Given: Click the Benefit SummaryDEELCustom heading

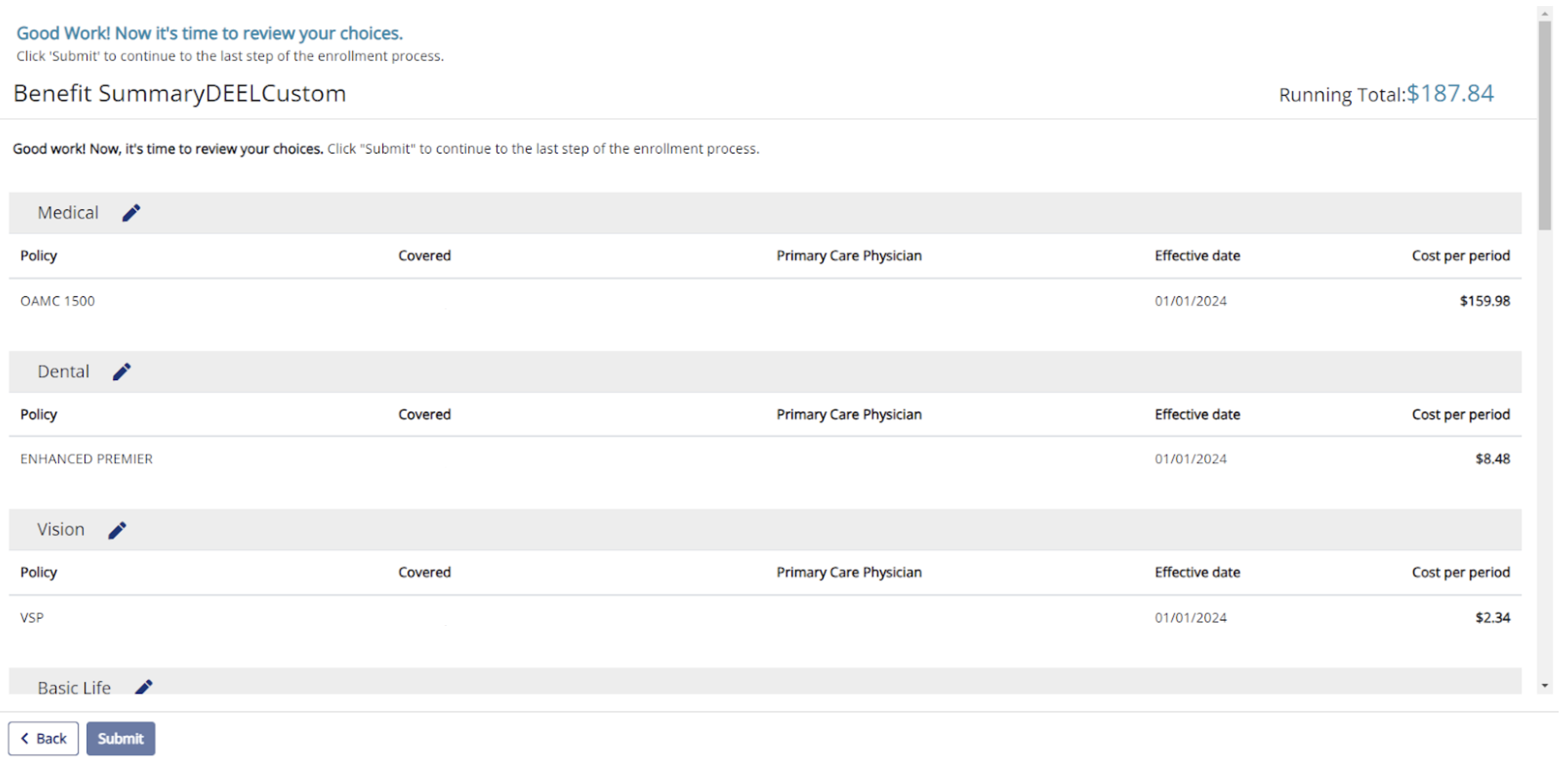Looking at the screenshot, I should (x=180, y=93).
